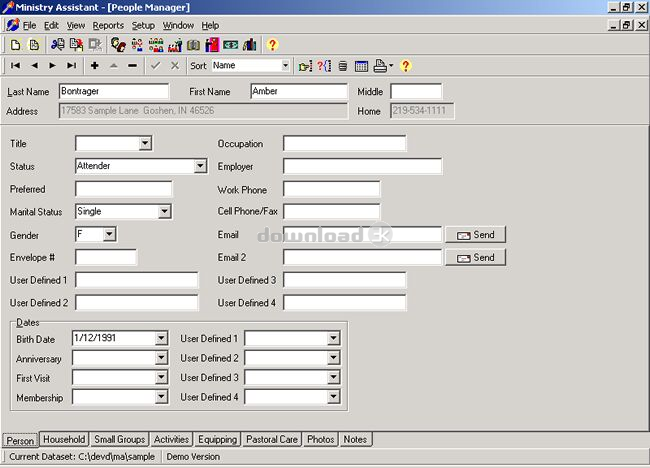Click the Middle name input field
The width and height of the screenshot is (650, 468).
click(x=416, y=91)
